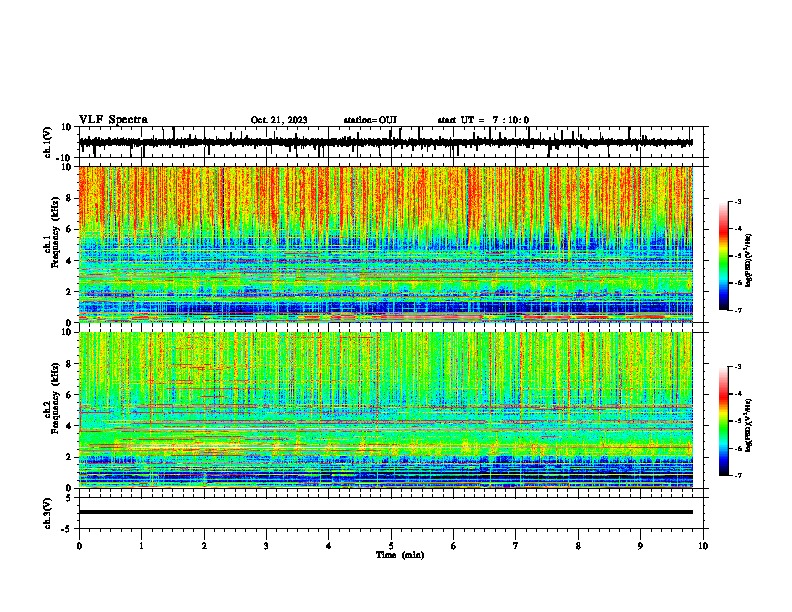Click the log(PSD) label beside ch.2 color bar
Image resolution: width=792 pixels, height=612 pixels.
(x=748, y=425)
